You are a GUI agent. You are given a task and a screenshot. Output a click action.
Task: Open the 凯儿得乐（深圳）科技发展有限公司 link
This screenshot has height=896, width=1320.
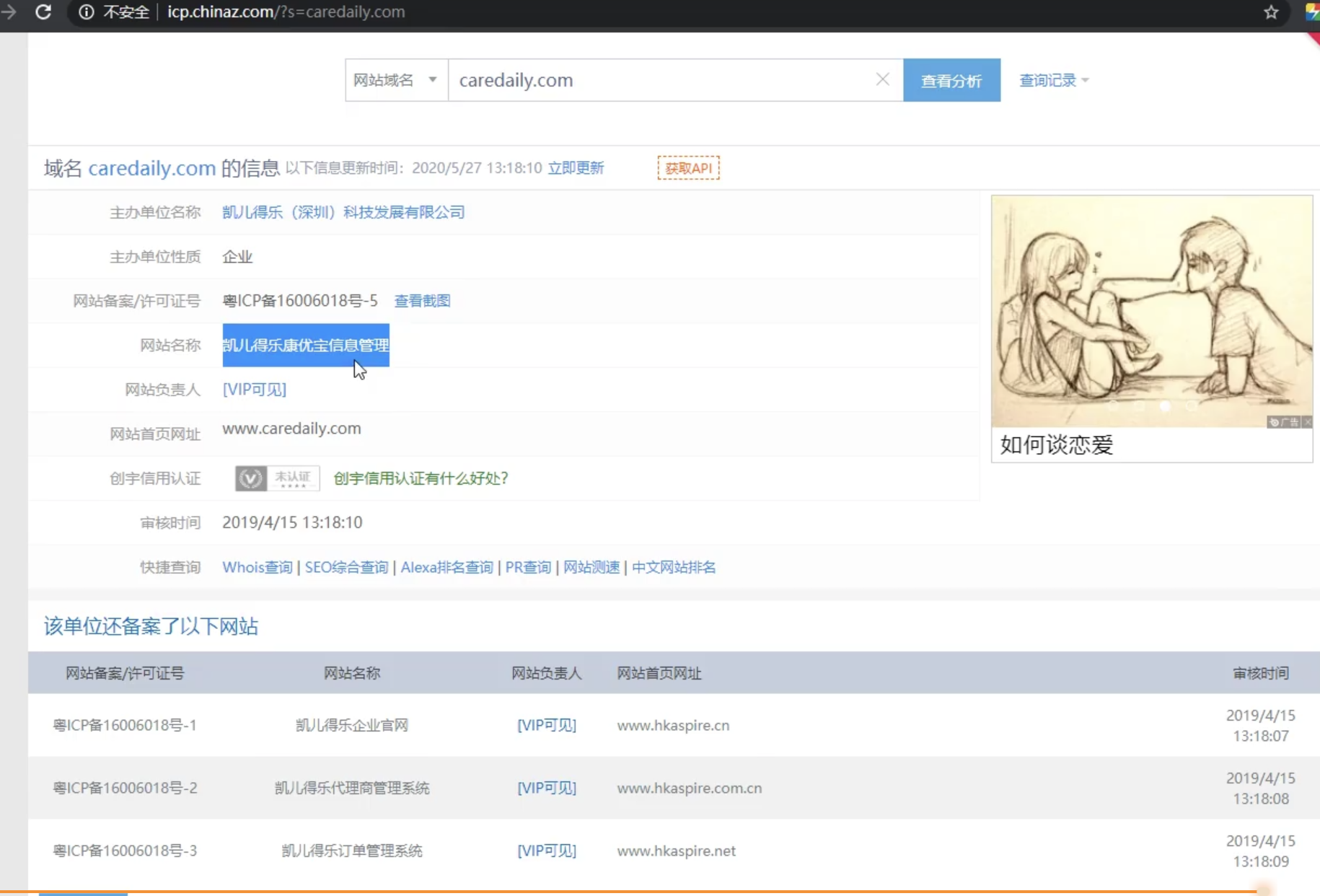(x=343, y=212)
